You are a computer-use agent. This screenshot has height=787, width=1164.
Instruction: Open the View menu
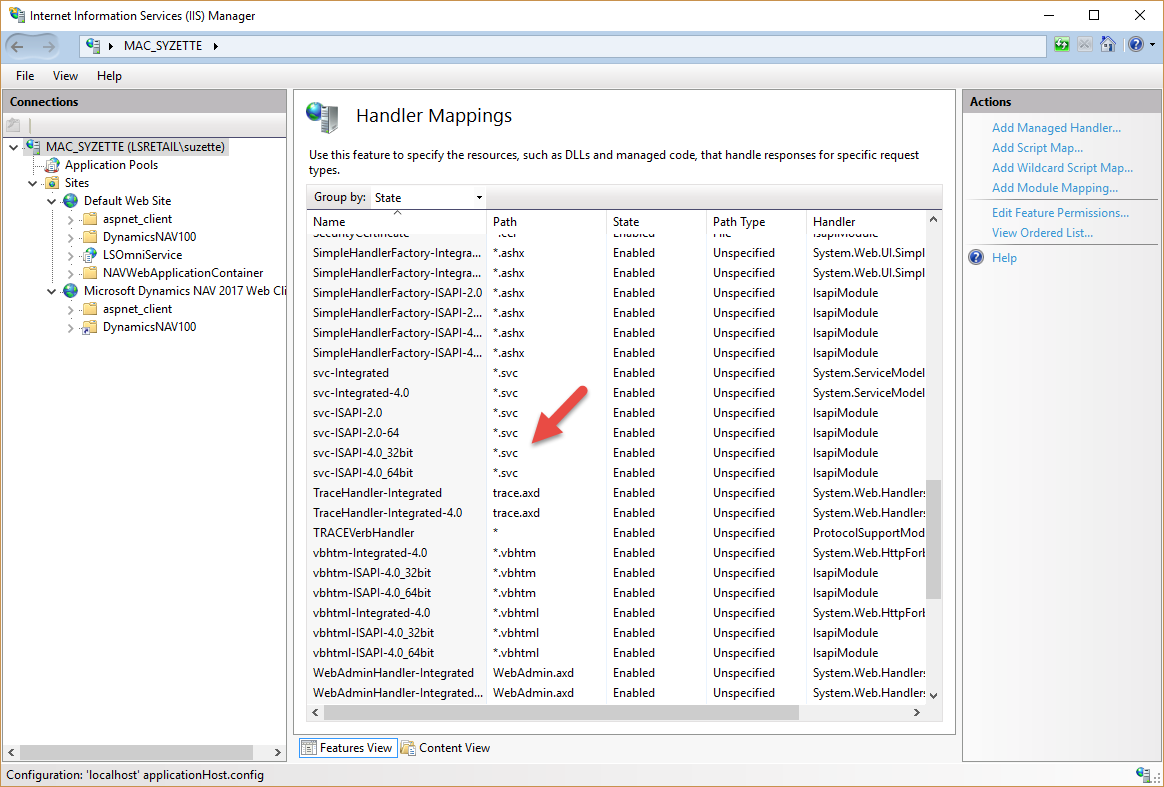pos(65,76)
